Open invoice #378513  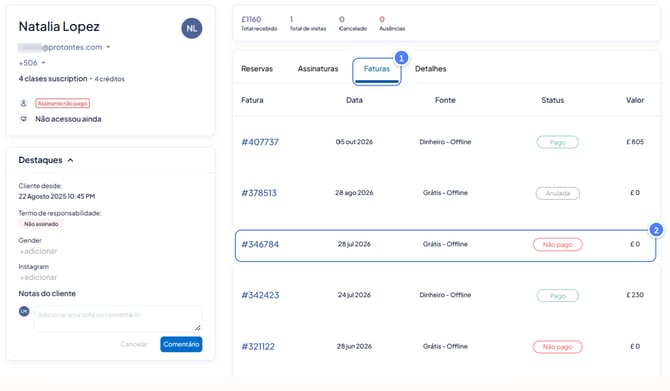(259, 193)
